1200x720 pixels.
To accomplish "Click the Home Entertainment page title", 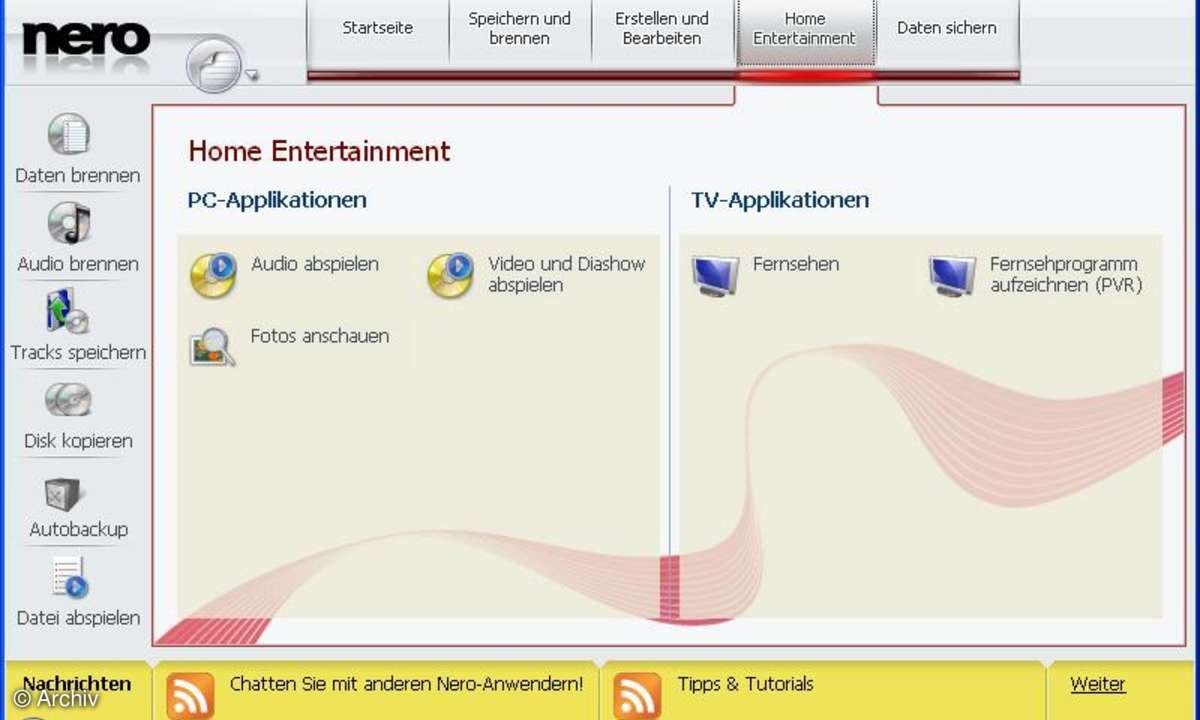I will pyautogui.click(x=319, y=151).
